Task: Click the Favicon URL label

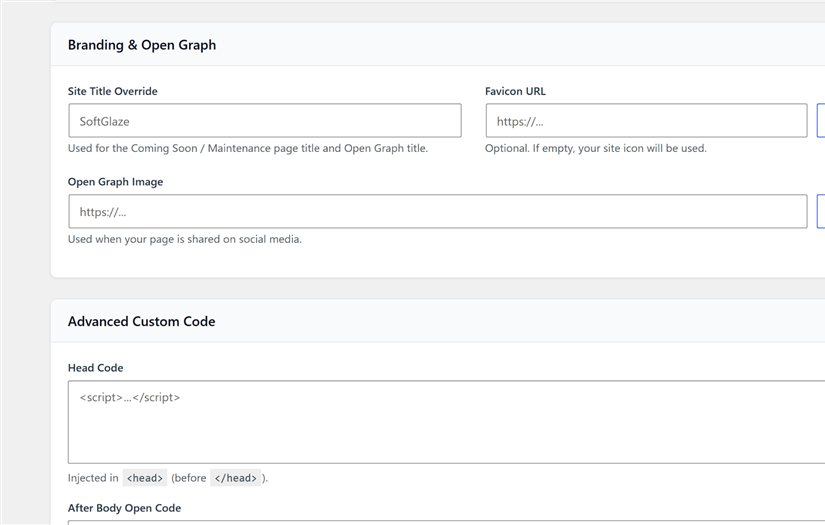Action: 515,92
